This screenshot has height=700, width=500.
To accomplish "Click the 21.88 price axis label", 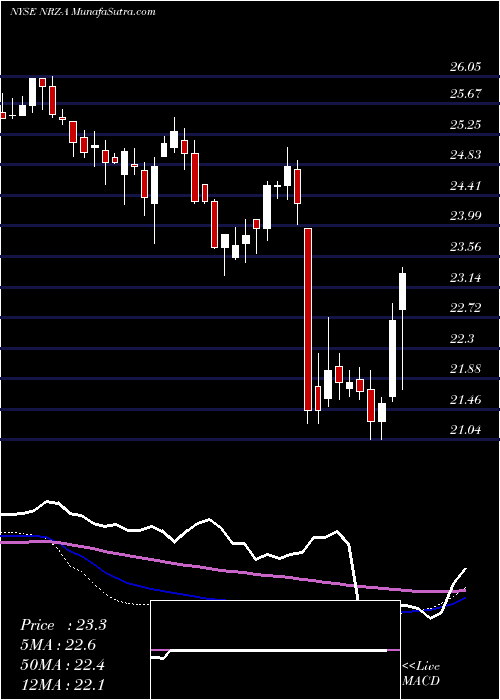I will coord(465,369).
